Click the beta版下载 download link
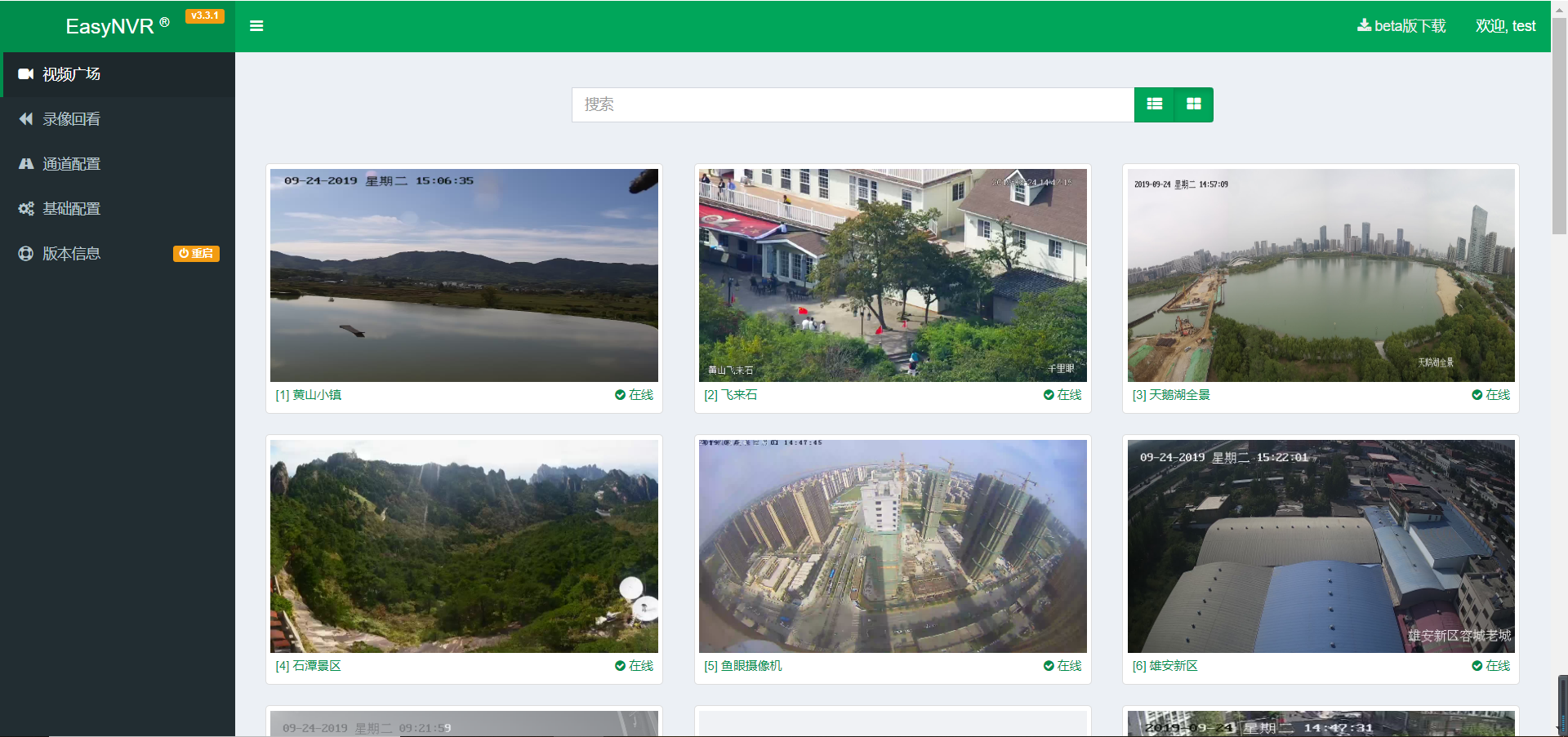This screenshot has height=737, width=1568. point(1401,26)
